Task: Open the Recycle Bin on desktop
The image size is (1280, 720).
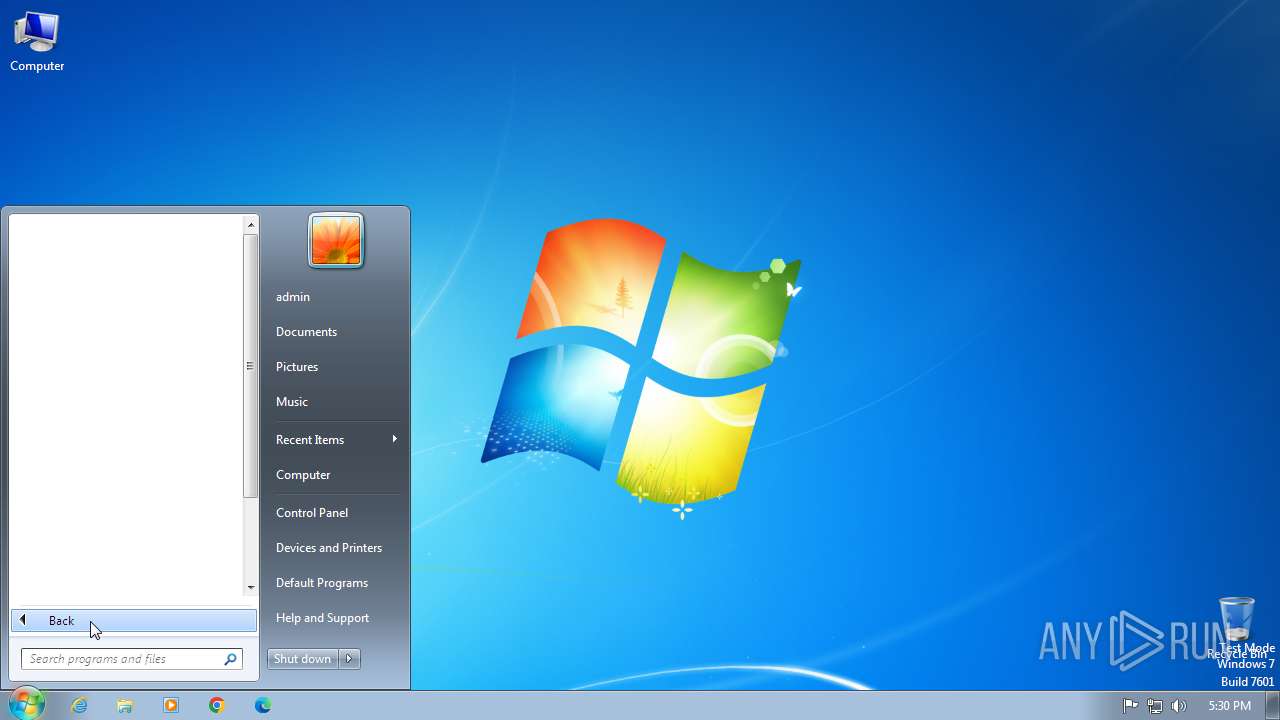Action: (1237, 628)
